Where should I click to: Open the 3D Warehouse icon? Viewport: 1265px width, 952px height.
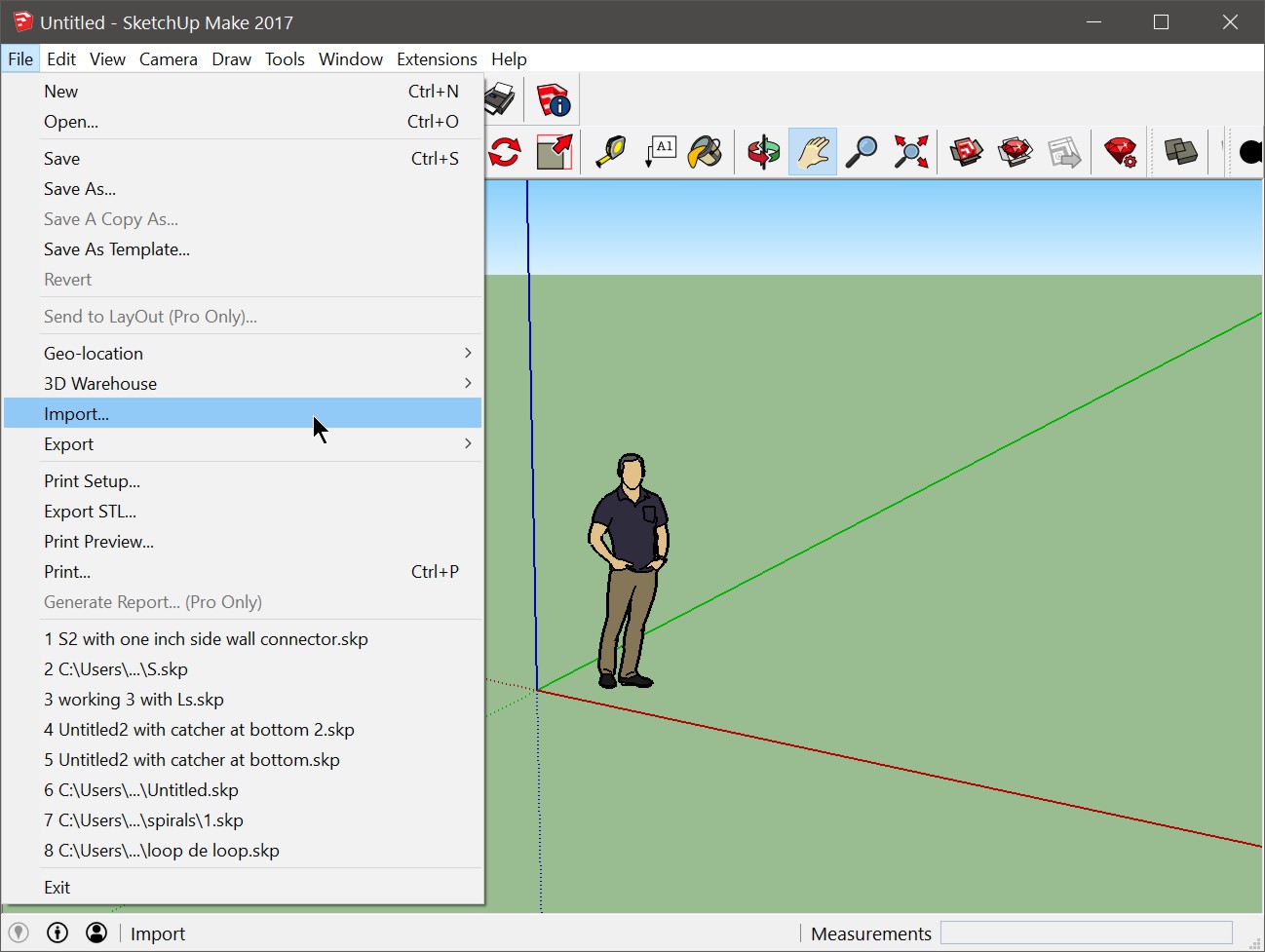pyautogui.click(x=967, y=152)
